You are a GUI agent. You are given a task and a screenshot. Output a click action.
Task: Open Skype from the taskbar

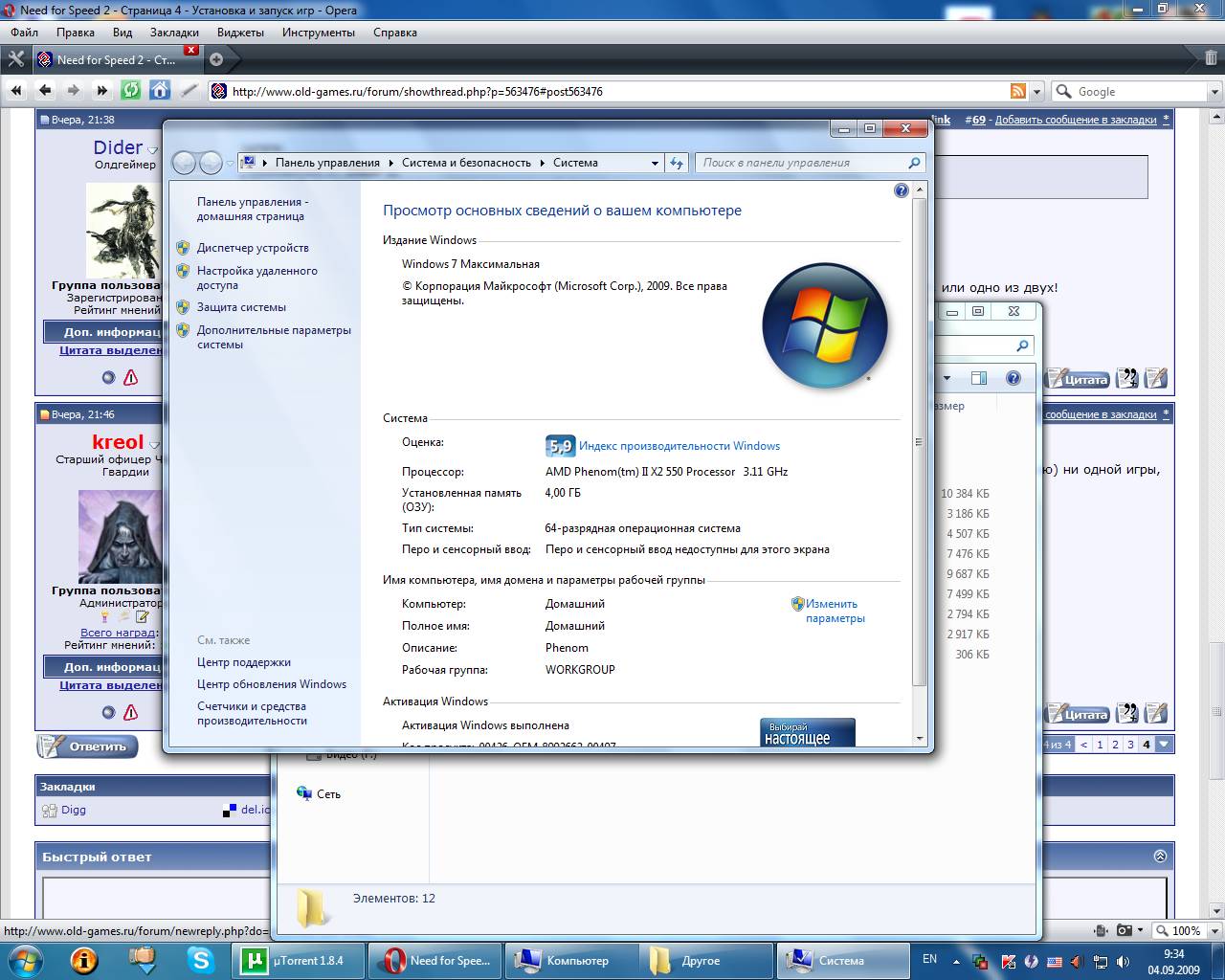point(201,959)
